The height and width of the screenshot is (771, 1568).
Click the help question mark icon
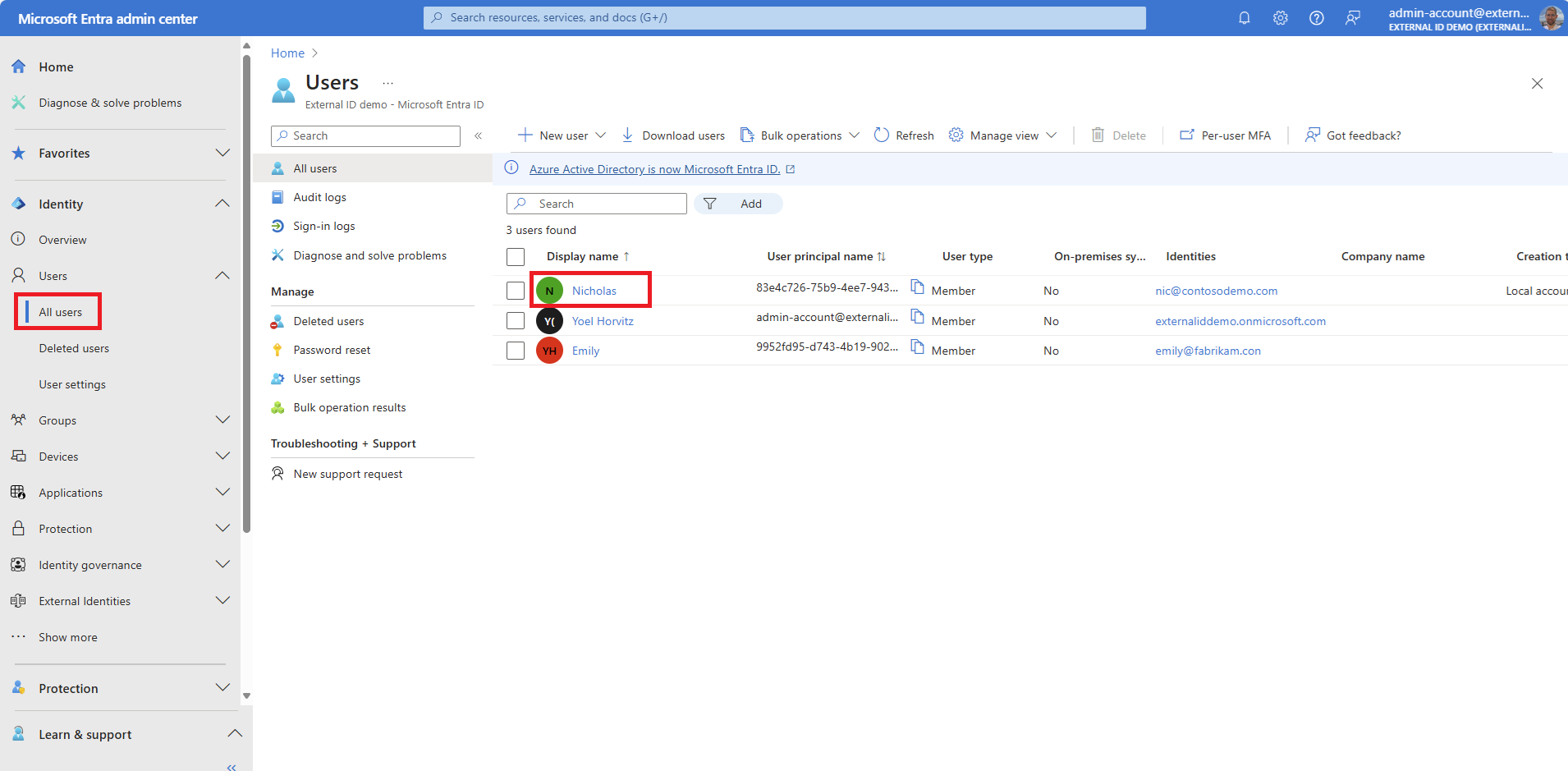click(x=1316, y=18)
